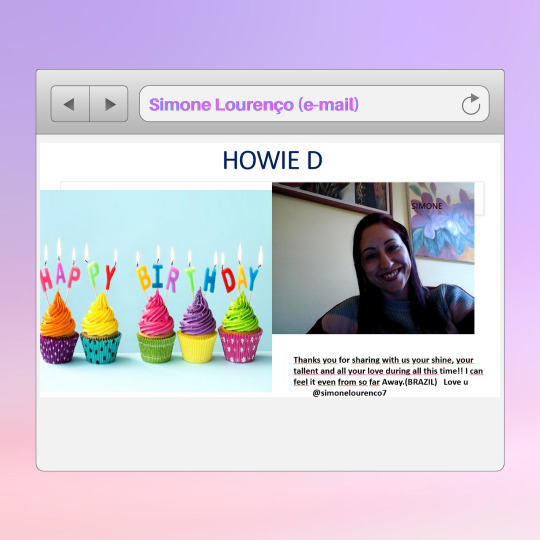This screenshot has width=540, height=540.
Task: Go forward with the right arrow button
Action: [109, 104]
